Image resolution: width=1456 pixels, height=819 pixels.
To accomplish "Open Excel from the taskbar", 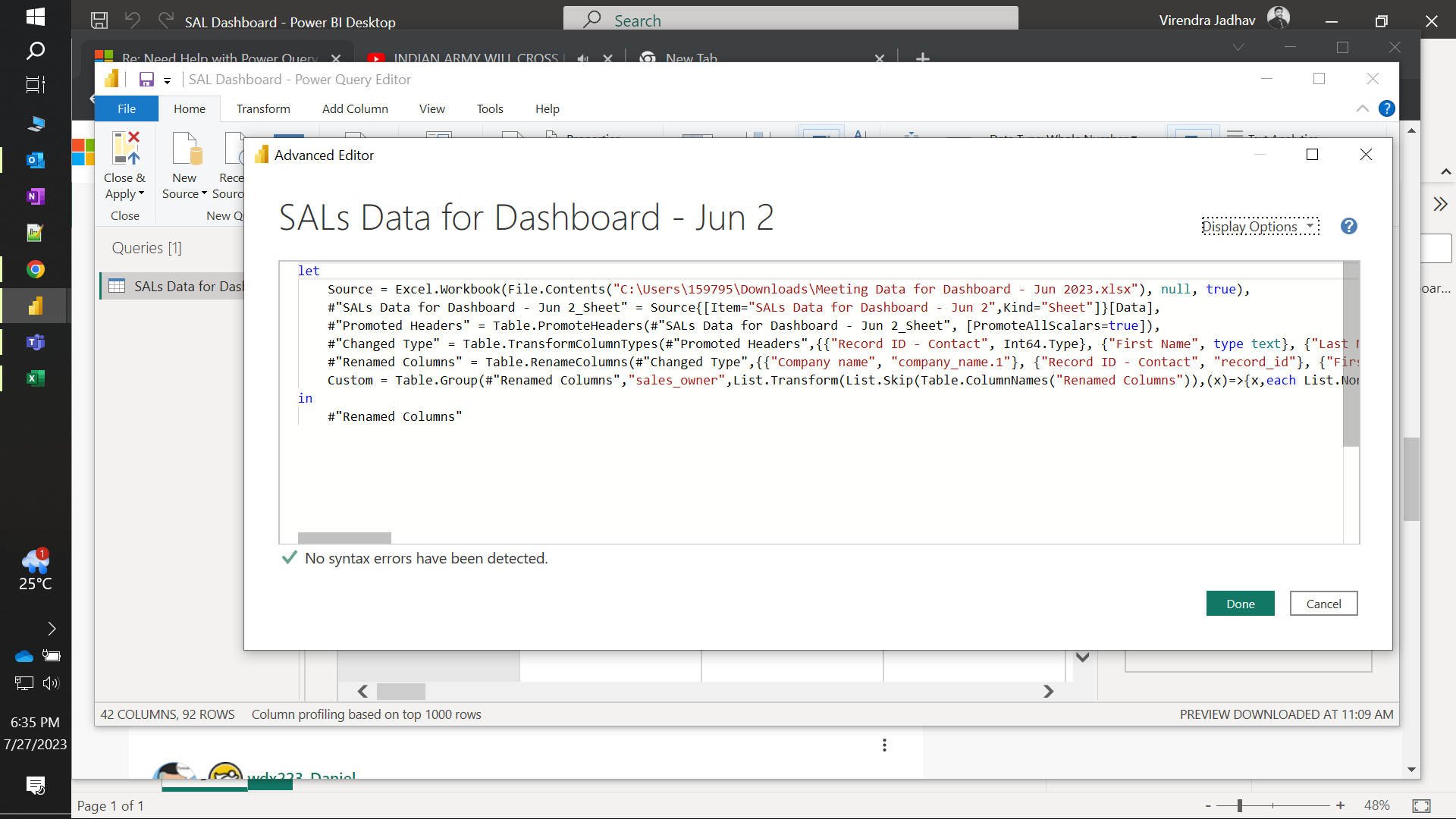I will point(35,378).
